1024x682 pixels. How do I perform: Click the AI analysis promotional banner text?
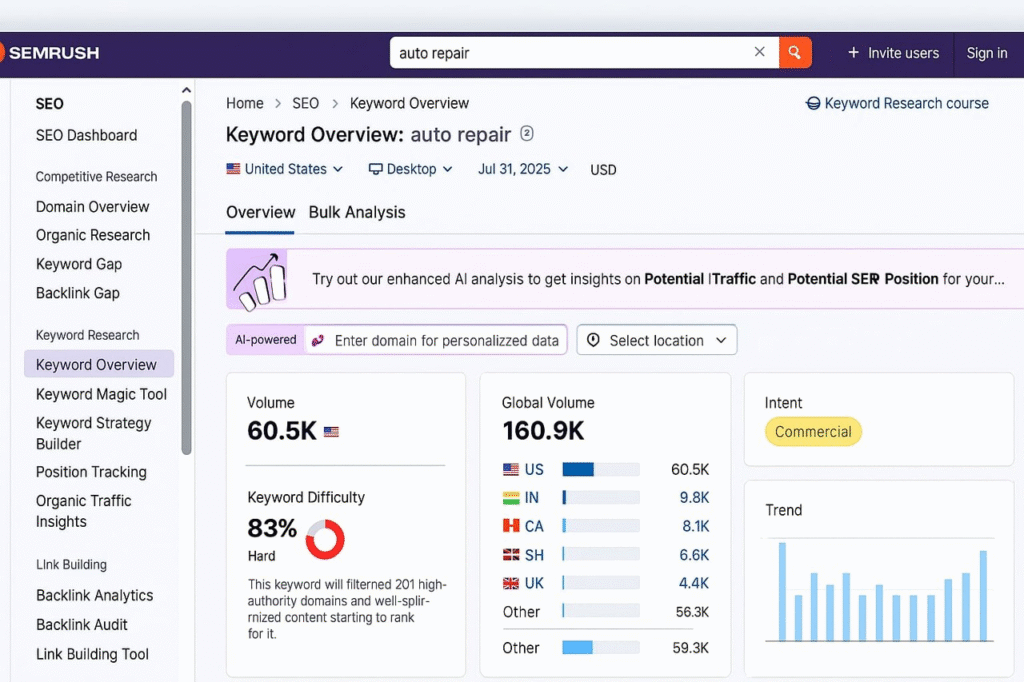pos(658,279)
